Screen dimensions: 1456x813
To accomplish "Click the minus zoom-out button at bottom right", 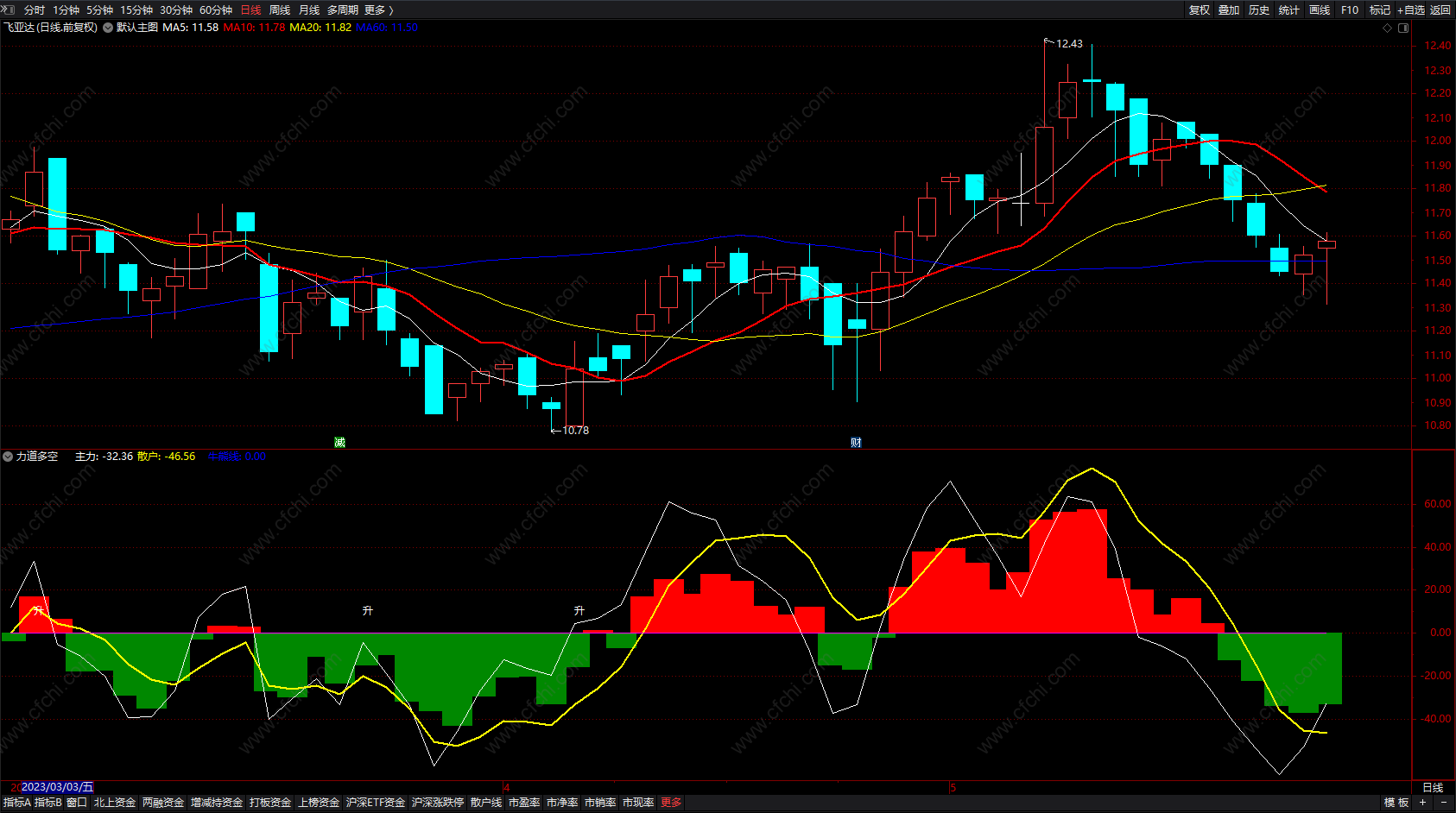I will (x=1443, y=803).
